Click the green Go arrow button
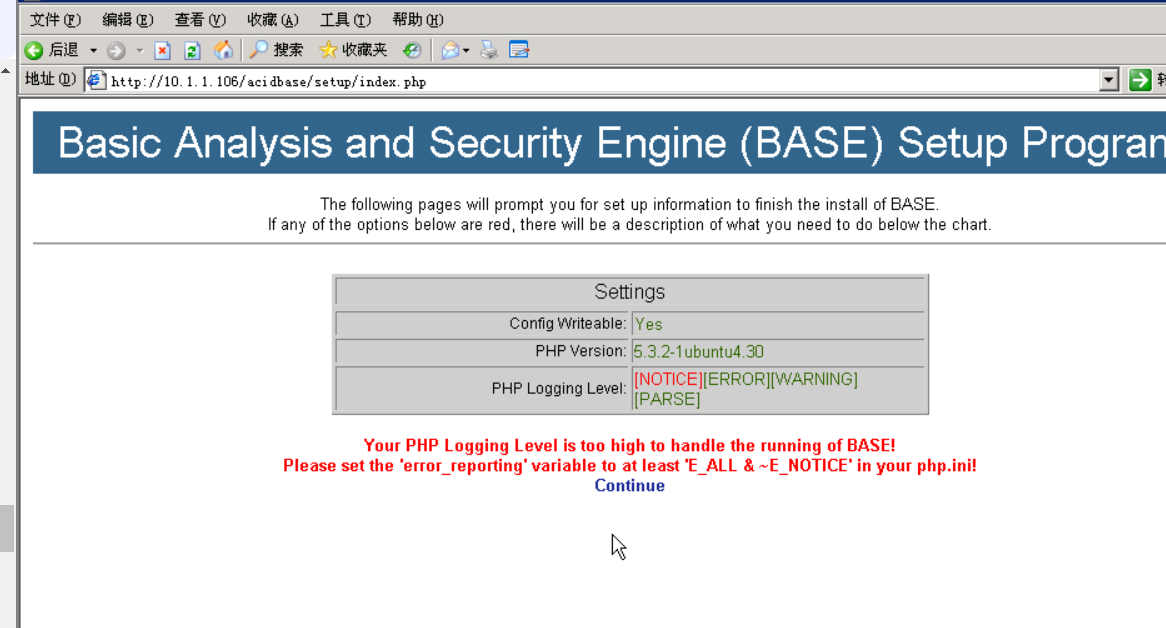 1139,80
